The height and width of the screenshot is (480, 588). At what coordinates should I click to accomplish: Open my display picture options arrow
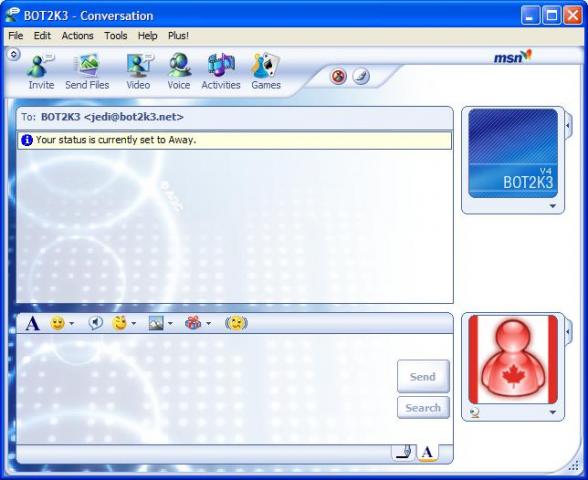[552, 412]
